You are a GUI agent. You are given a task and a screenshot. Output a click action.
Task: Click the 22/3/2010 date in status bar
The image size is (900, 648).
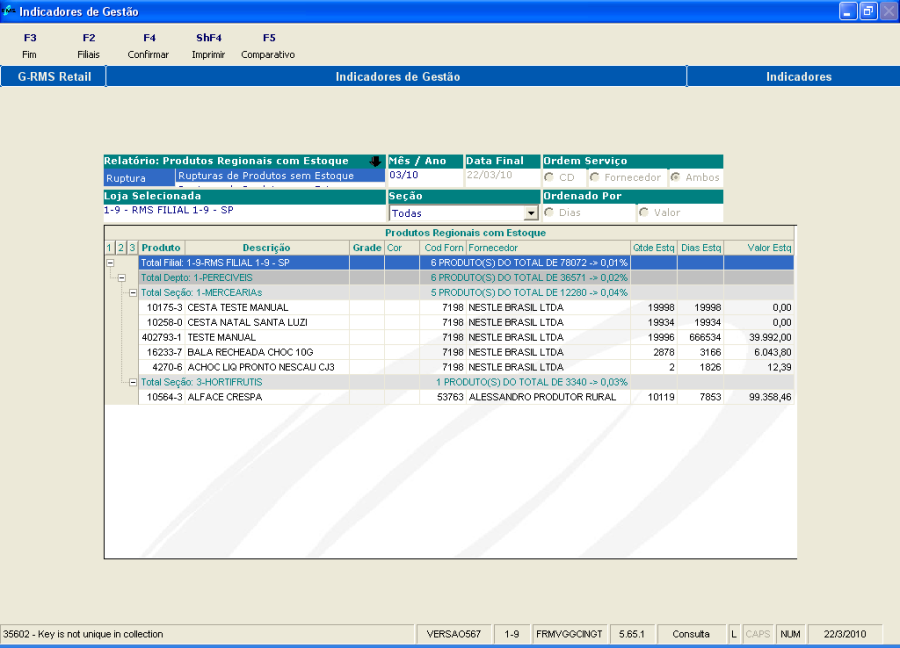[x=845, y=634]
